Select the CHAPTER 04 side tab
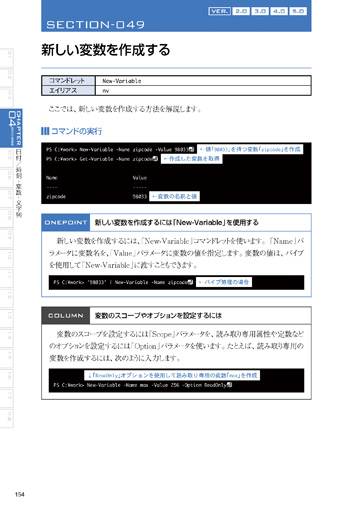 click(x=11, y=128)
